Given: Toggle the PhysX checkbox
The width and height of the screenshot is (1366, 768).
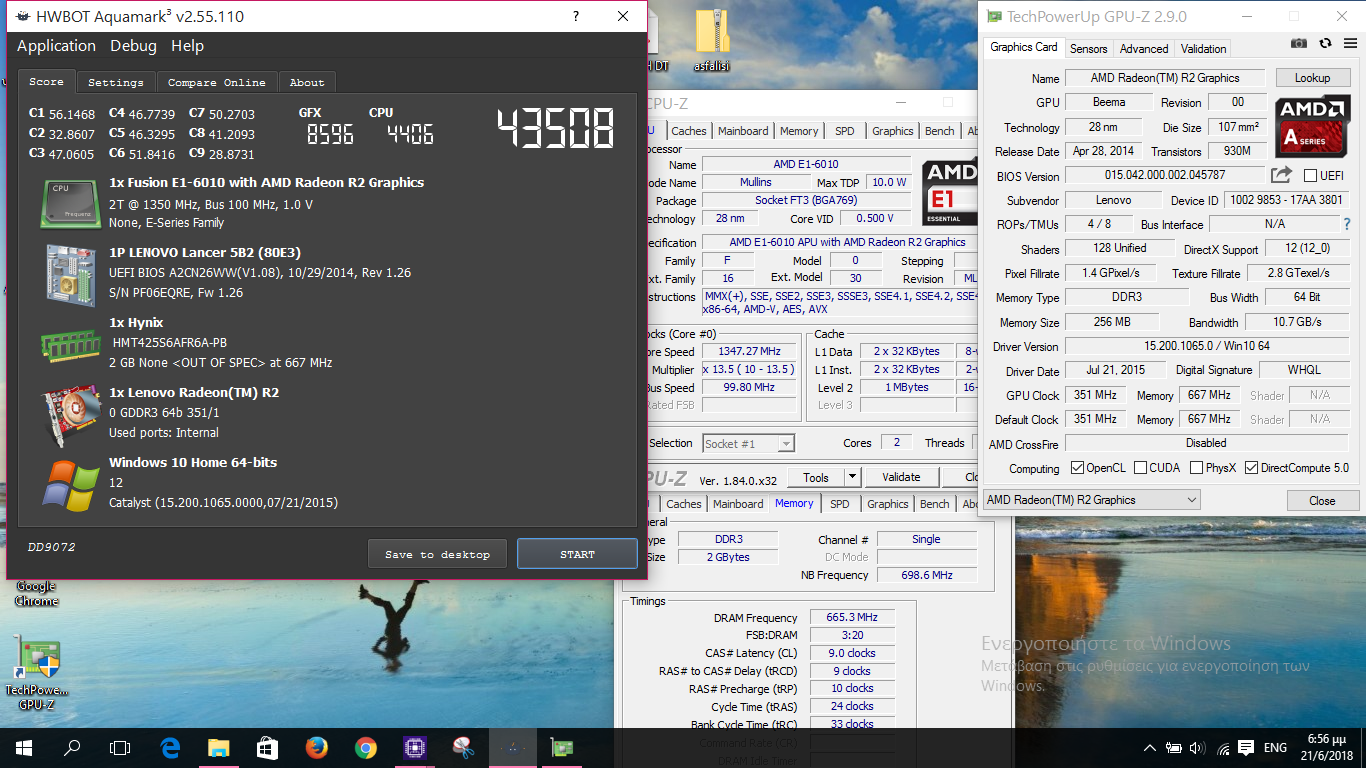Looking at the screenshot, I should tap(1195, 468).
